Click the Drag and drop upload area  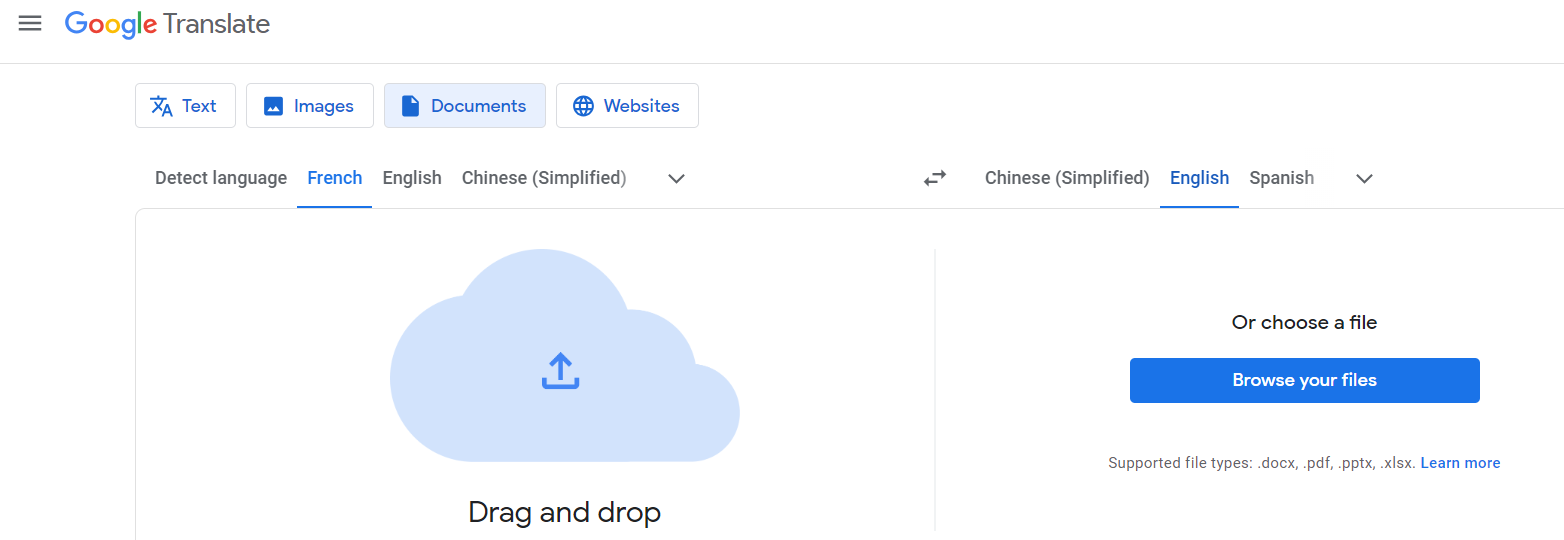coord(564,512)
